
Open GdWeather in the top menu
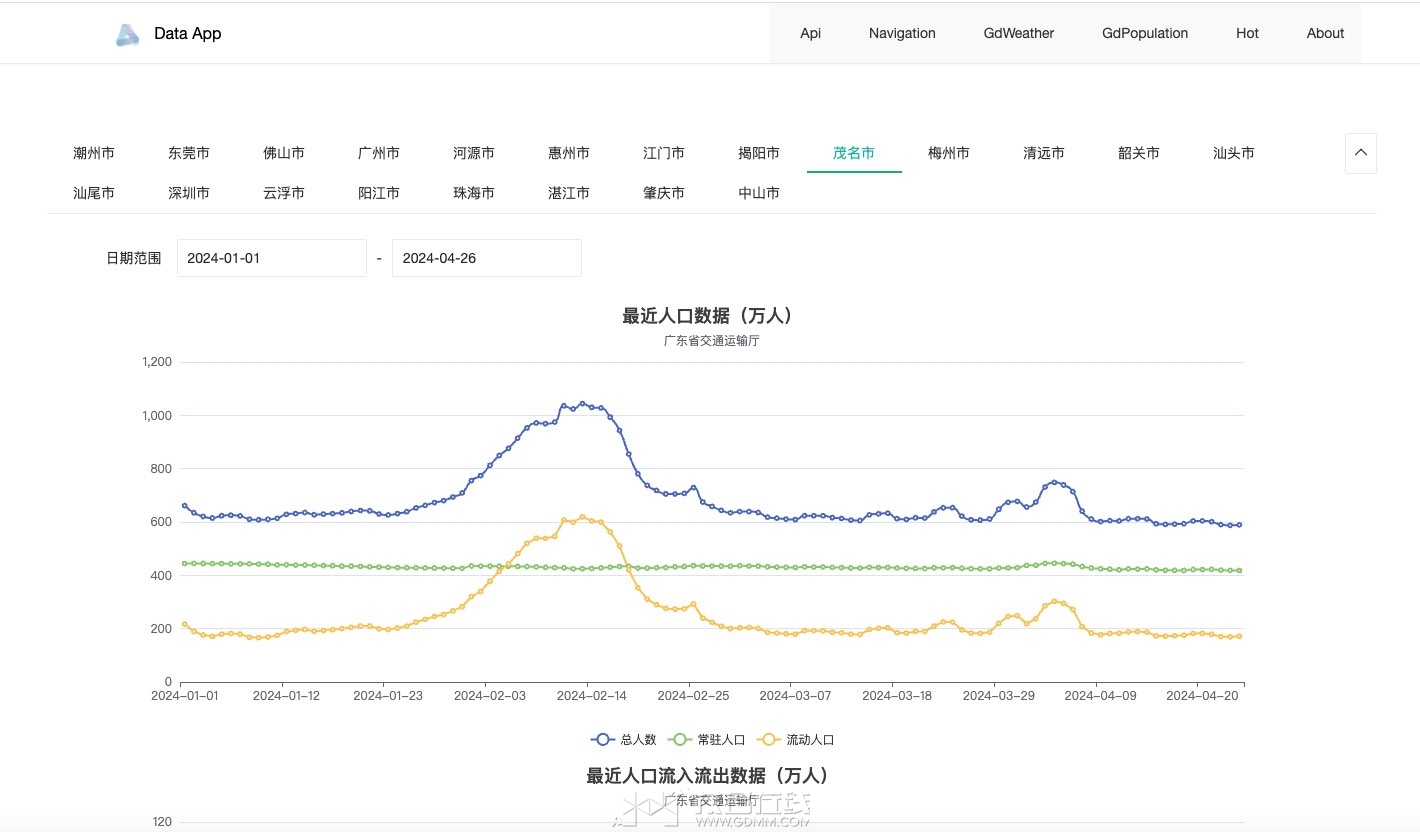(1019, 33)
